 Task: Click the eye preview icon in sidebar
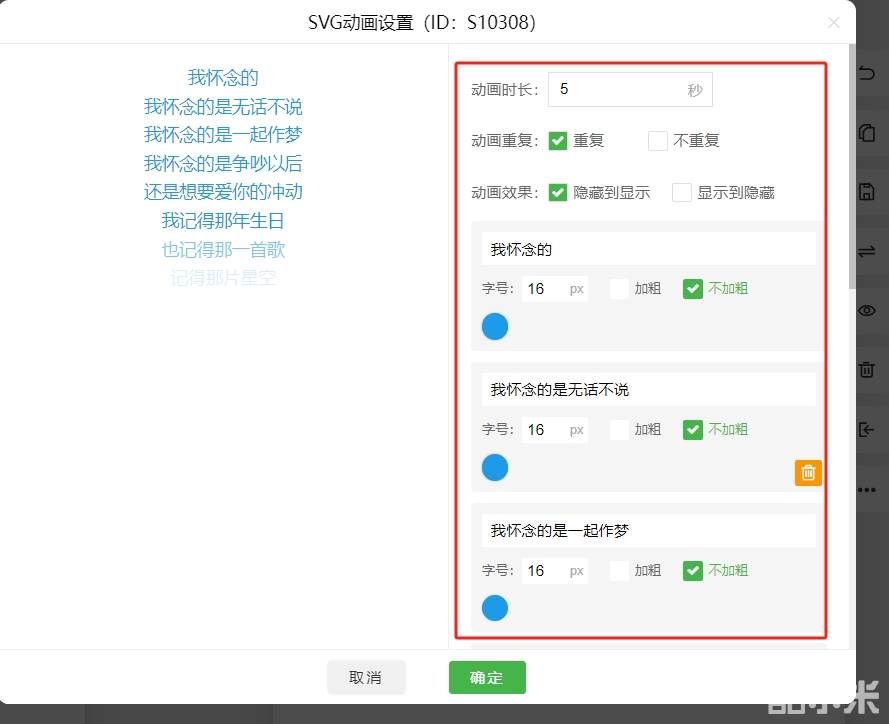867,311
